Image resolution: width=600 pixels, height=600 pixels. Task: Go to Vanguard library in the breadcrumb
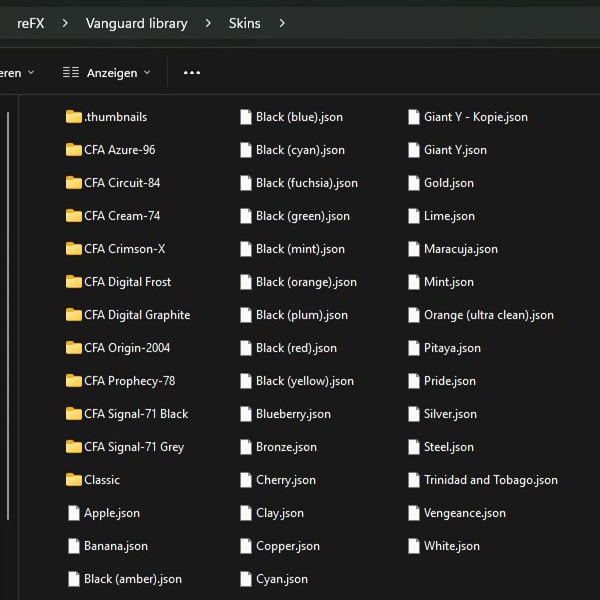coord(137,23)
